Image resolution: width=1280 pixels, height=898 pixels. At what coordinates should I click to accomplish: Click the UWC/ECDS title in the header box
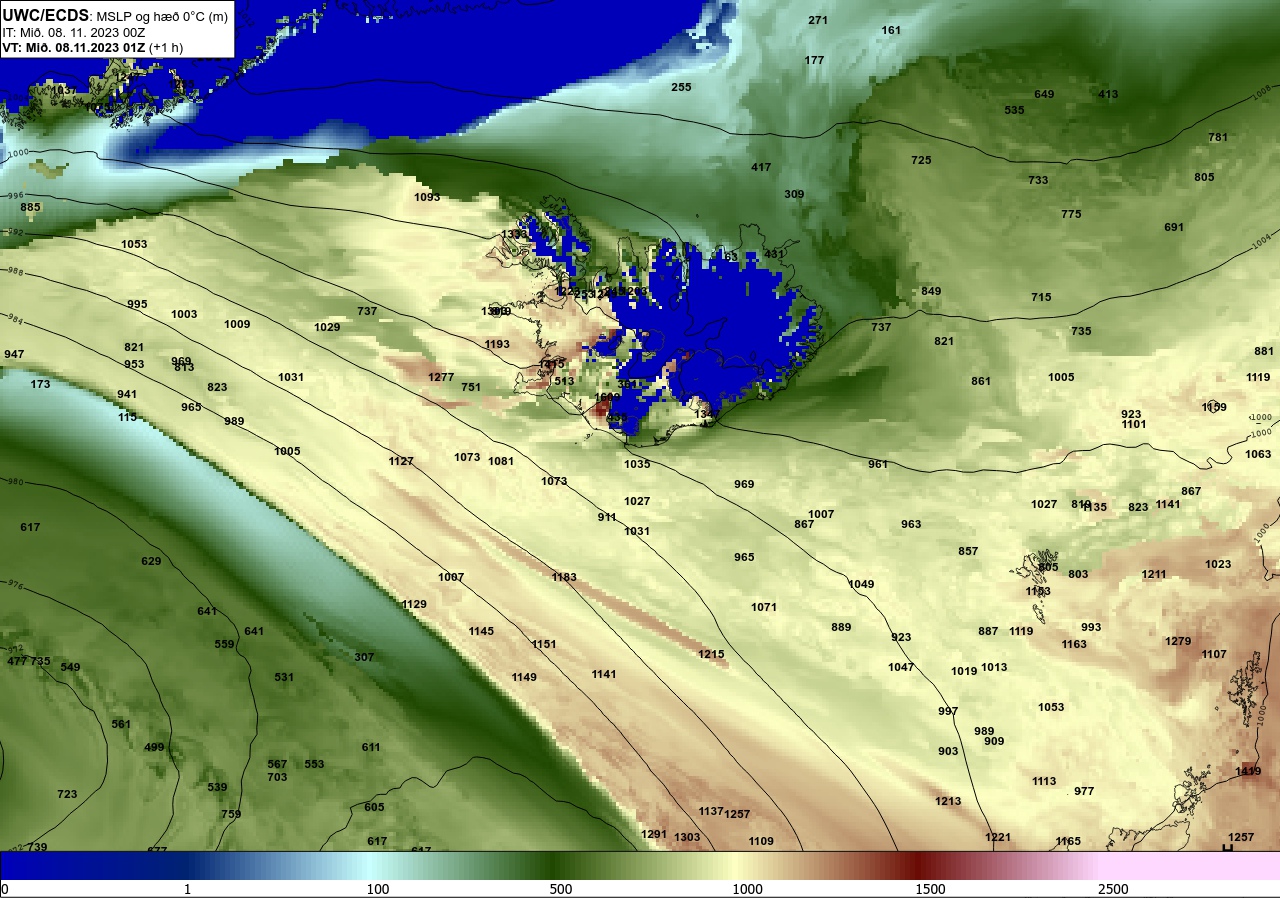pyautogui.click(x=46, y=15)
